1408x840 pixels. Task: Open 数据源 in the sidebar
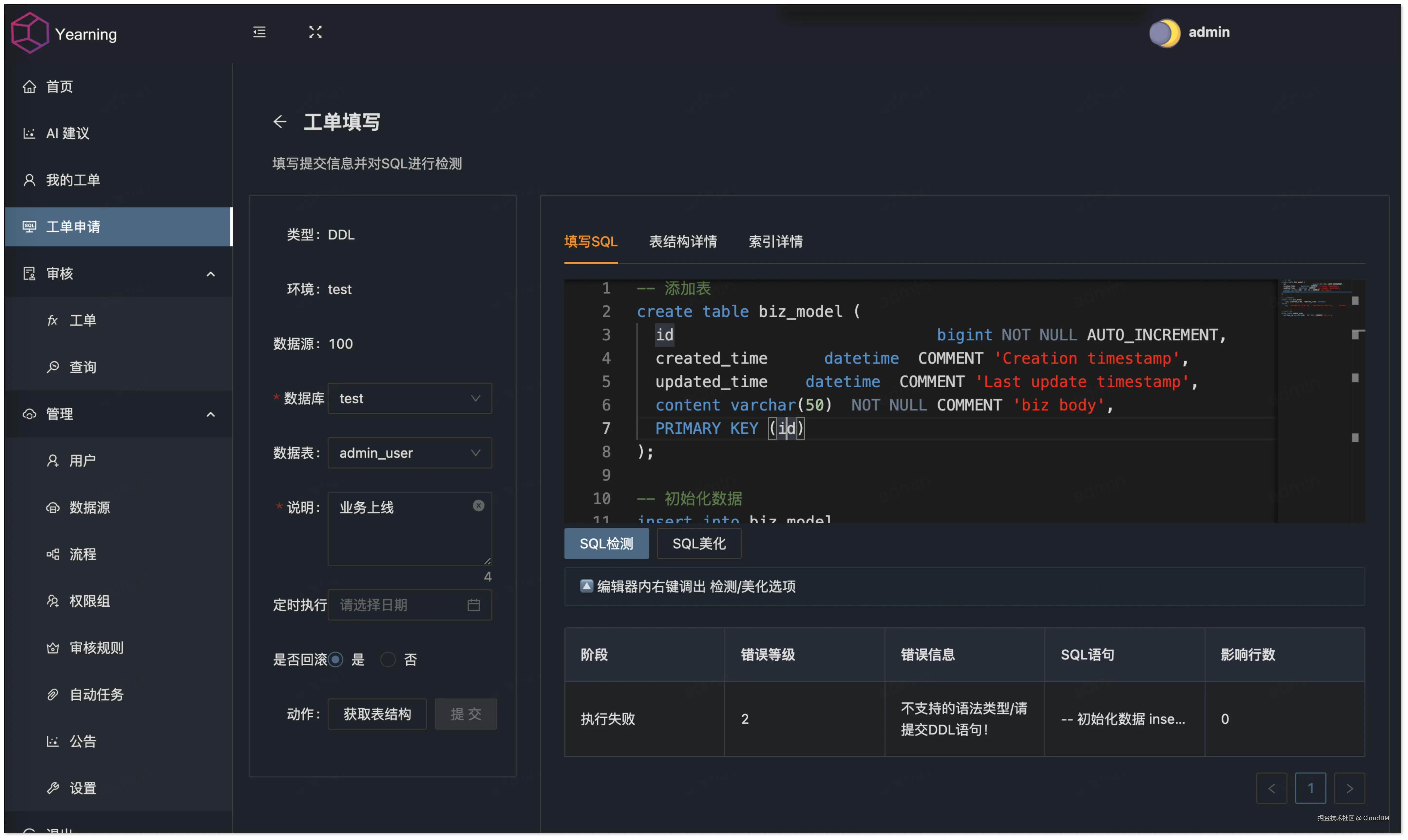pos(89,507)
